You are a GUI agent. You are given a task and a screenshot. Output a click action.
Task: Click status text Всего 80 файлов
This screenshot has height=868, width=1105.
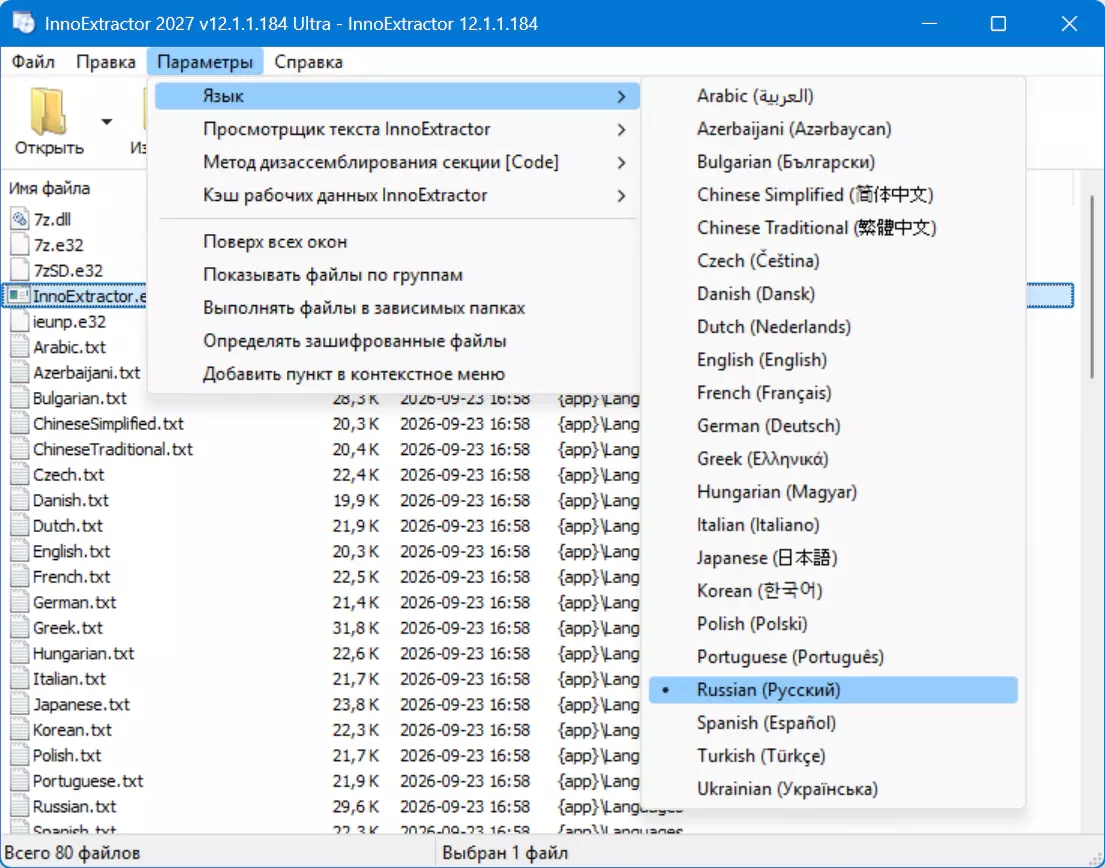[x=72, y=852]
